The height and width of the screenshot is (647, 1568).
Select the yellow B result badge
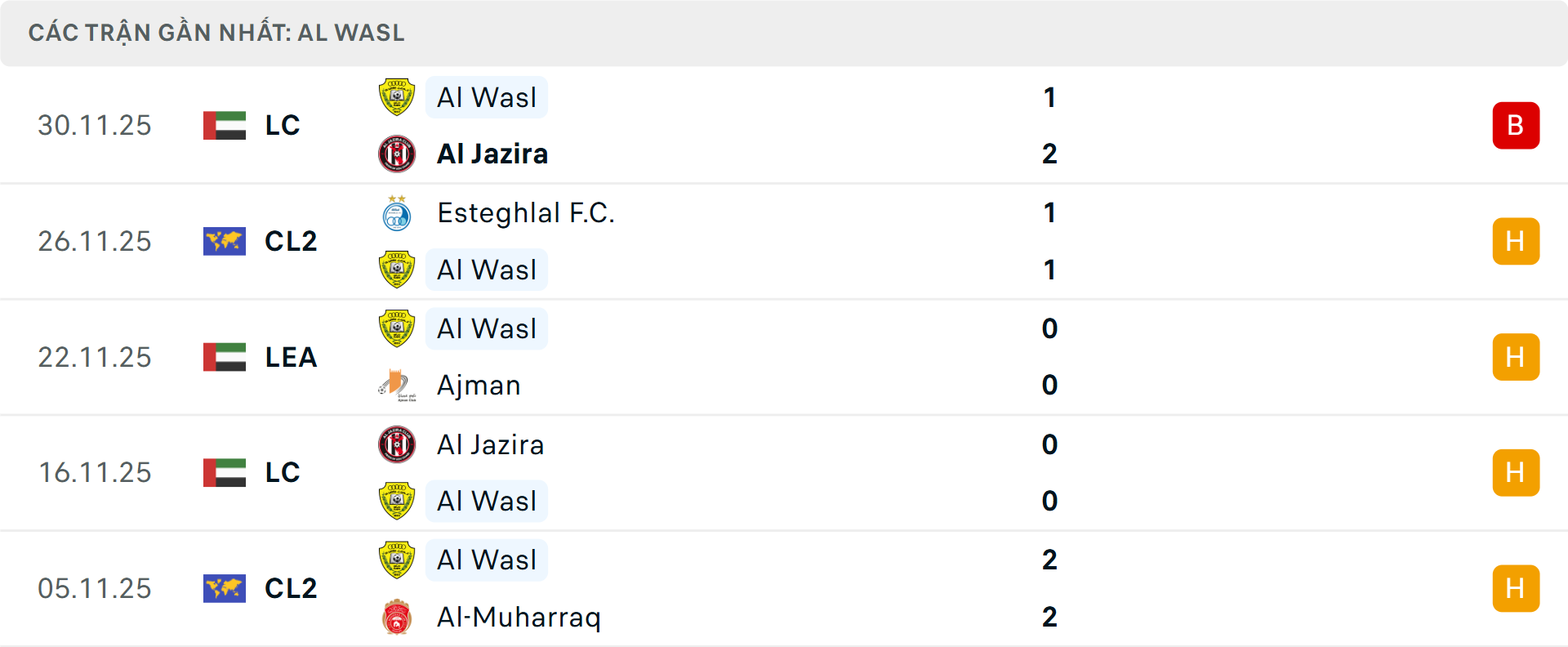coord(1517,125)
